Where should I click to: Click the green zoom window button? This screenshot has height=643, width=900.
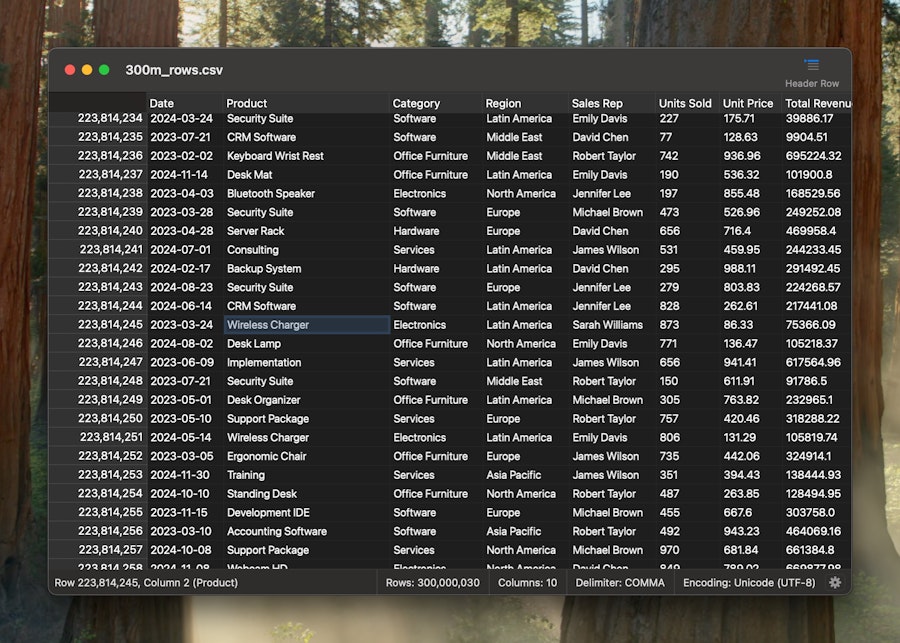coord(101,70)
